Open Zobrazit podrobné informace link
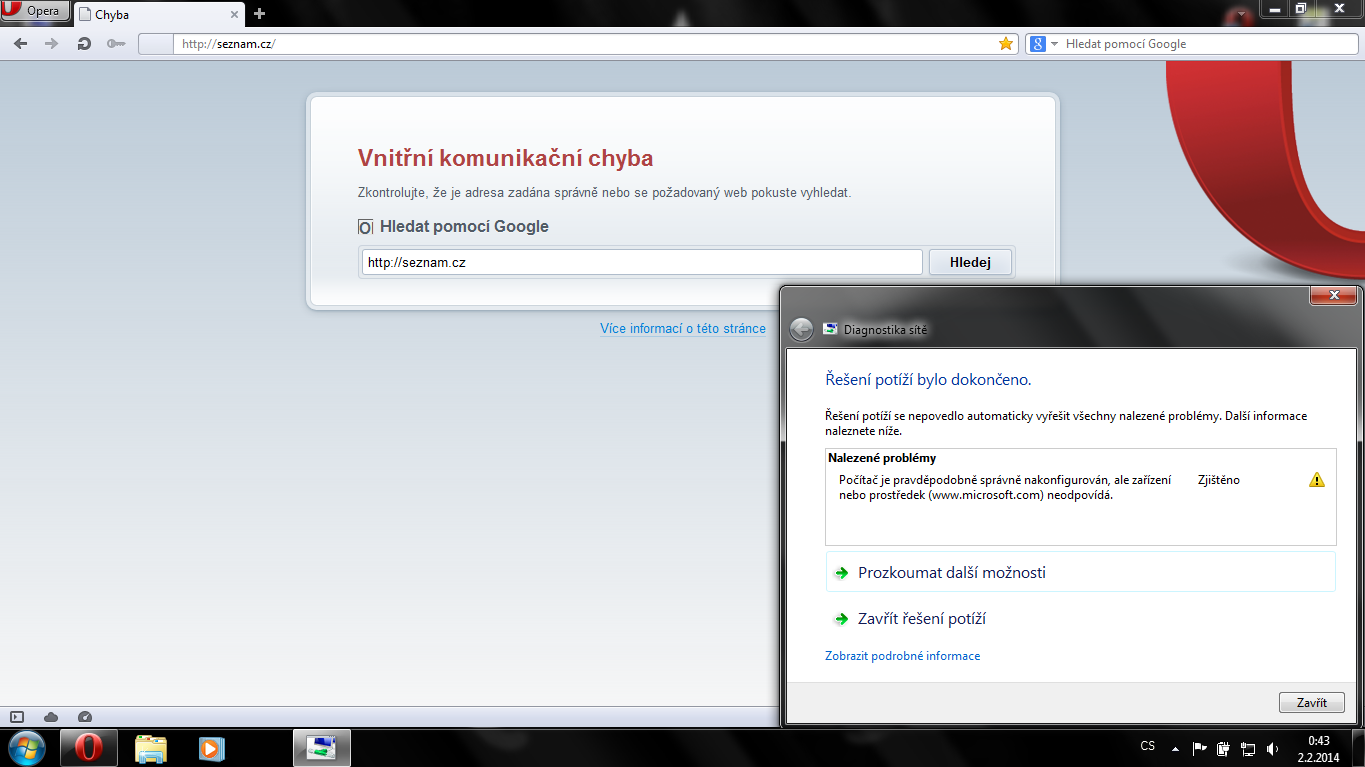This screenshot has height=767, width=1365. click(x=902, y=656)
